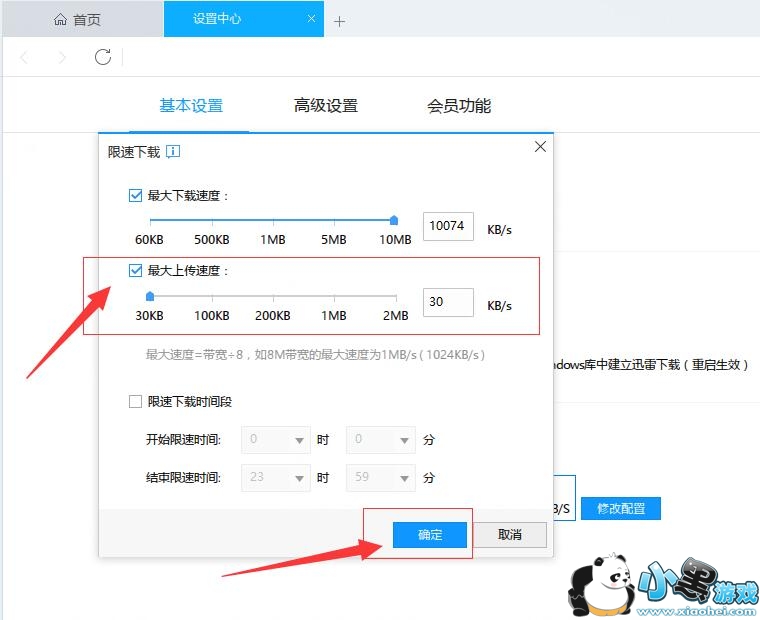Click the 2MB label on upload scale
760x620 pixels.
pos(396,316)
